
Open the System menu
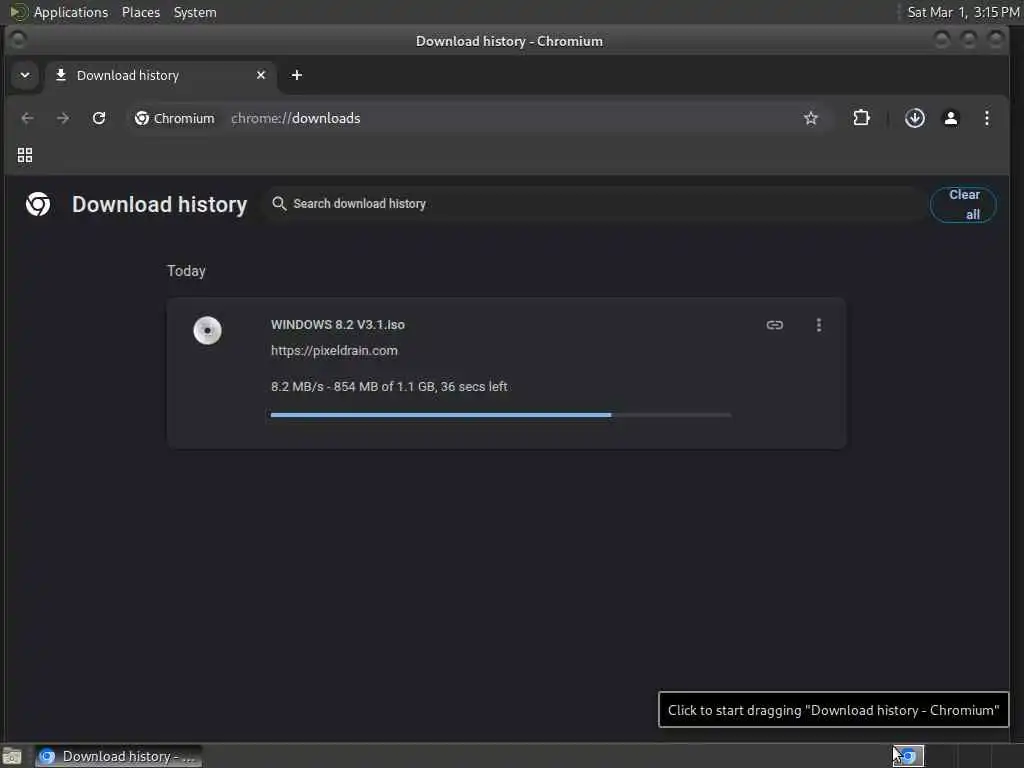(x=195, y=12)
